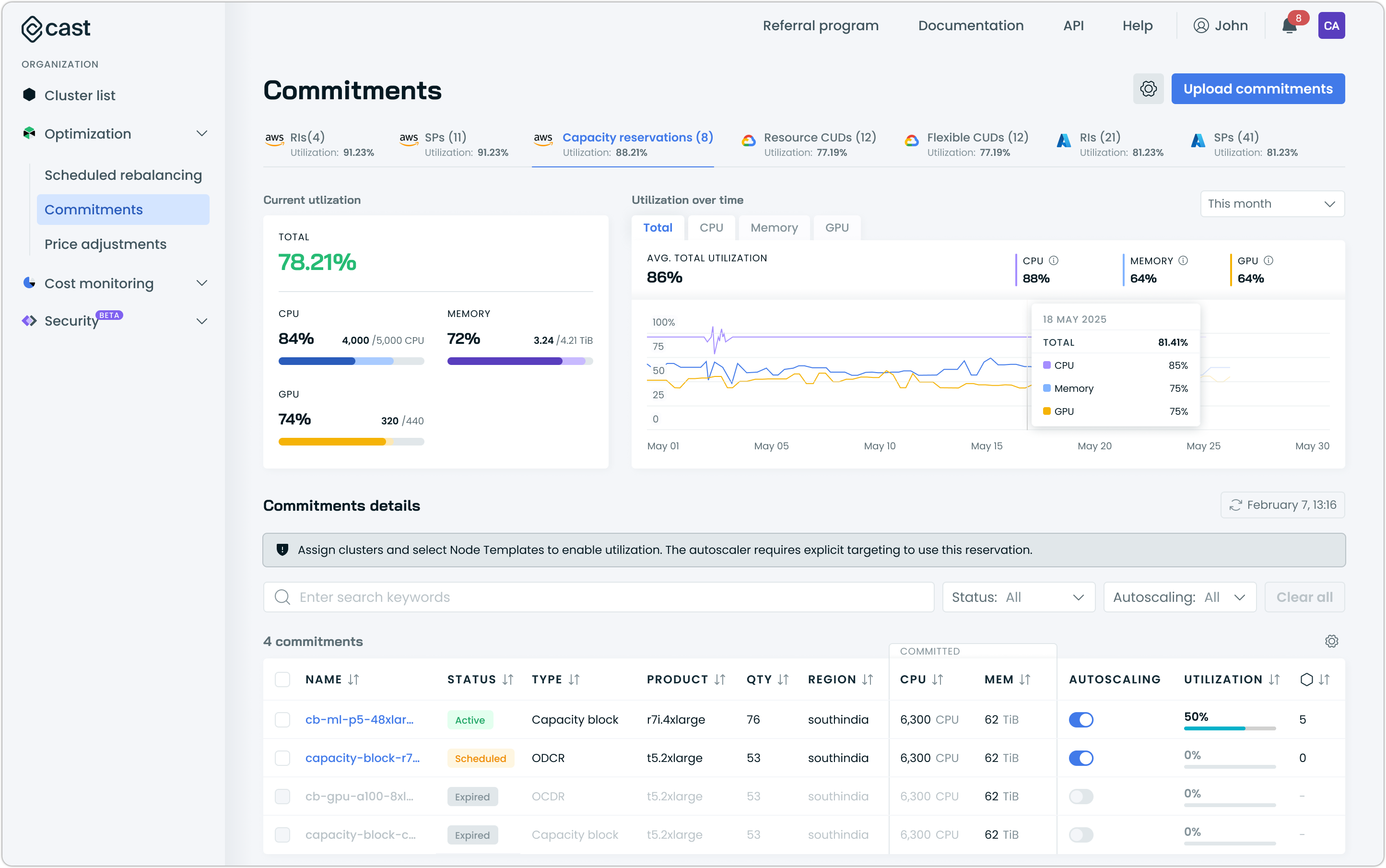Click the Memory info icon in utilization header
The image size is (1386, 868).
coord(1183,260)
